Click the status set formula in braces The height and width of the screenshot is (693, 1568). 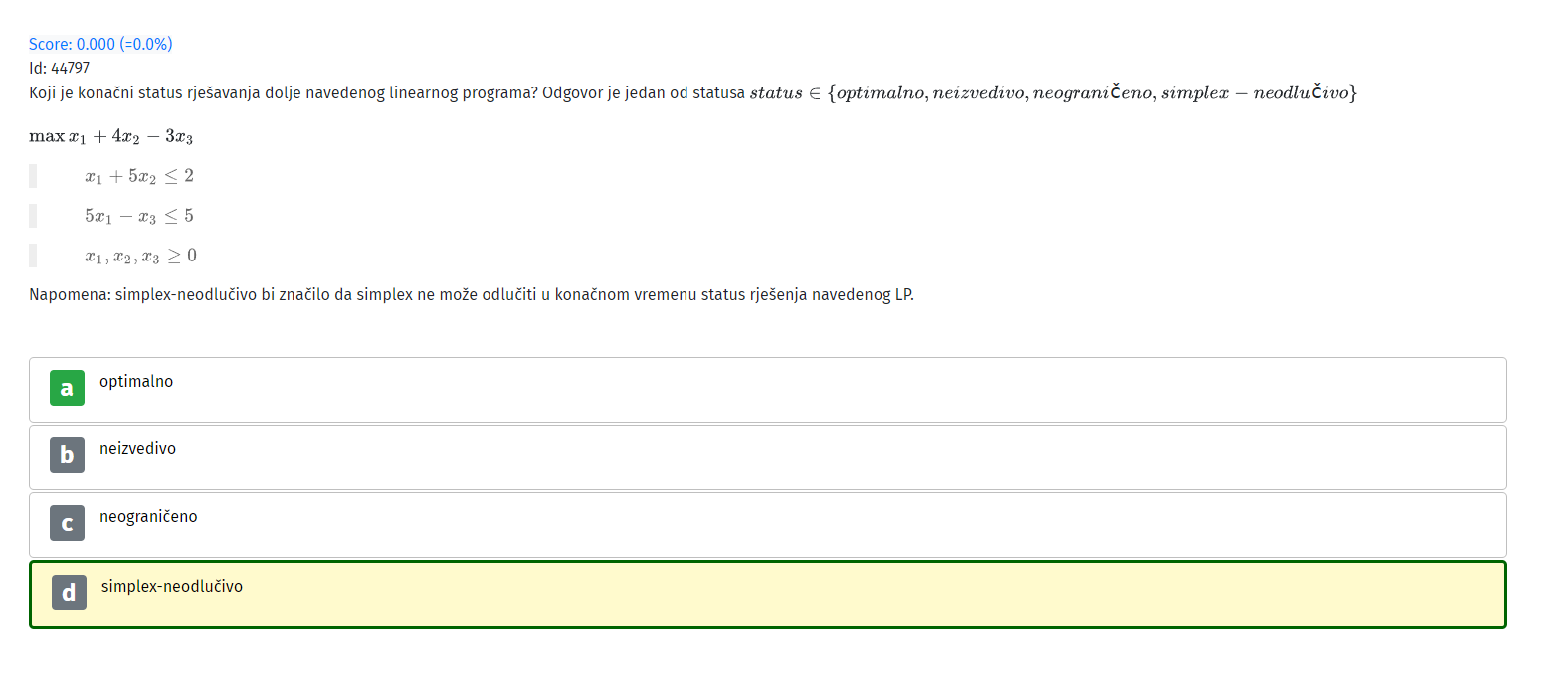[1091, 93]
